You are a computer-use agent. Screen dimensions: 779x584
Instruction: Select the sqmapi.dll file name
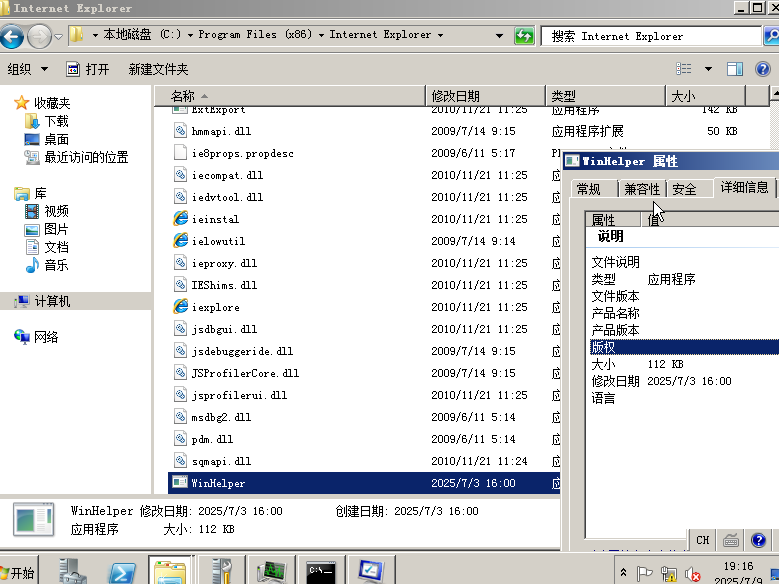coord(222,461)
